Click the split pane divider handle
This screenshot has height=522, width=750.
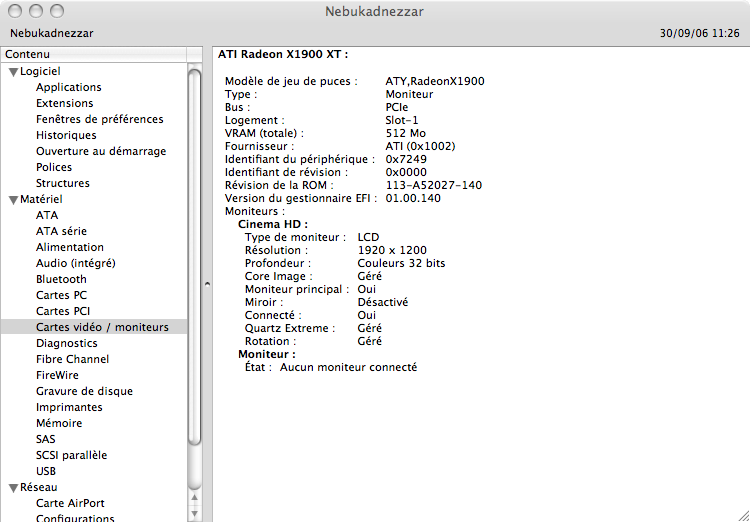point(207,284)
